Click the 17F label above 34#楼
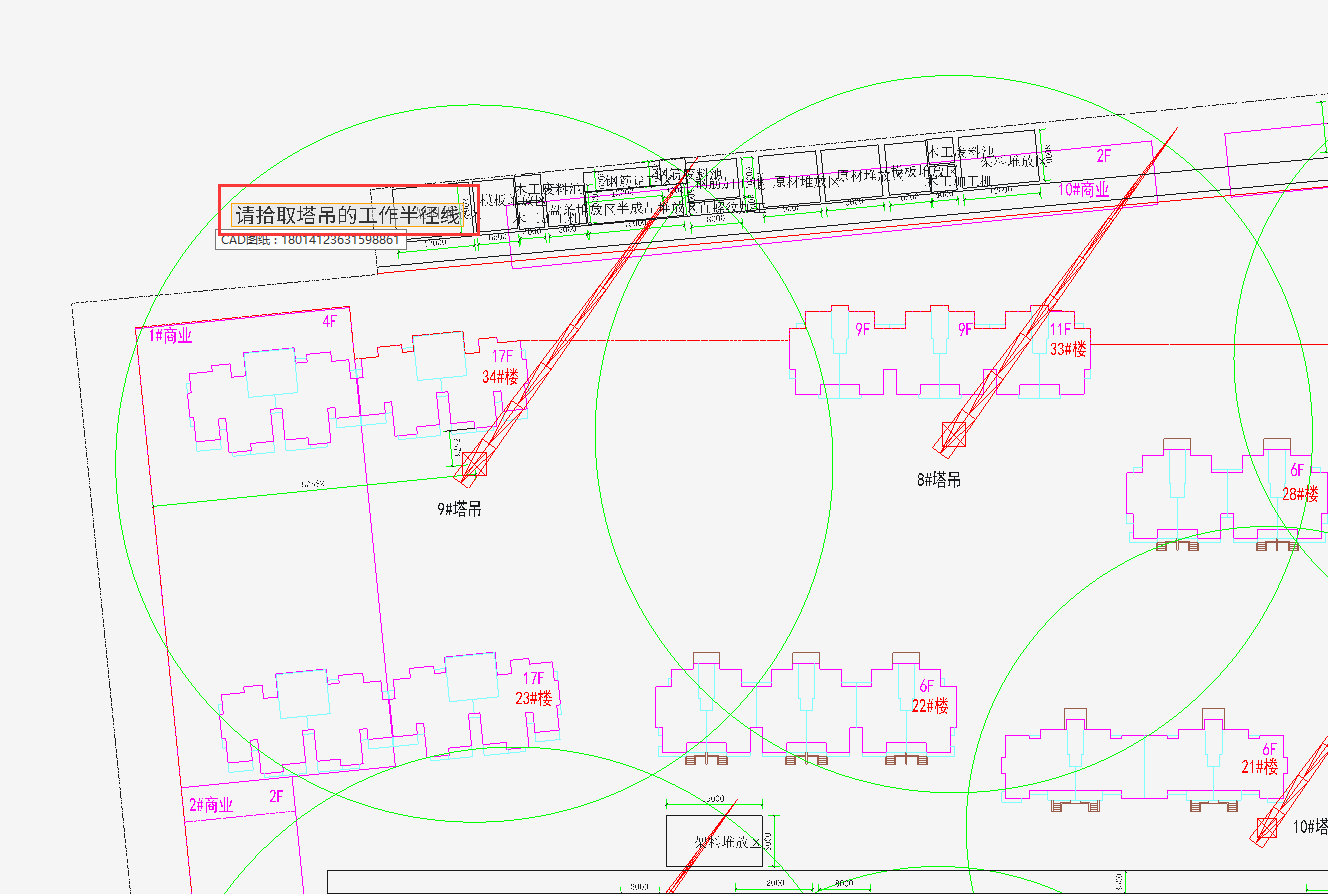The height and width of the screenshot is (894, 1328). tap(502, 356)
